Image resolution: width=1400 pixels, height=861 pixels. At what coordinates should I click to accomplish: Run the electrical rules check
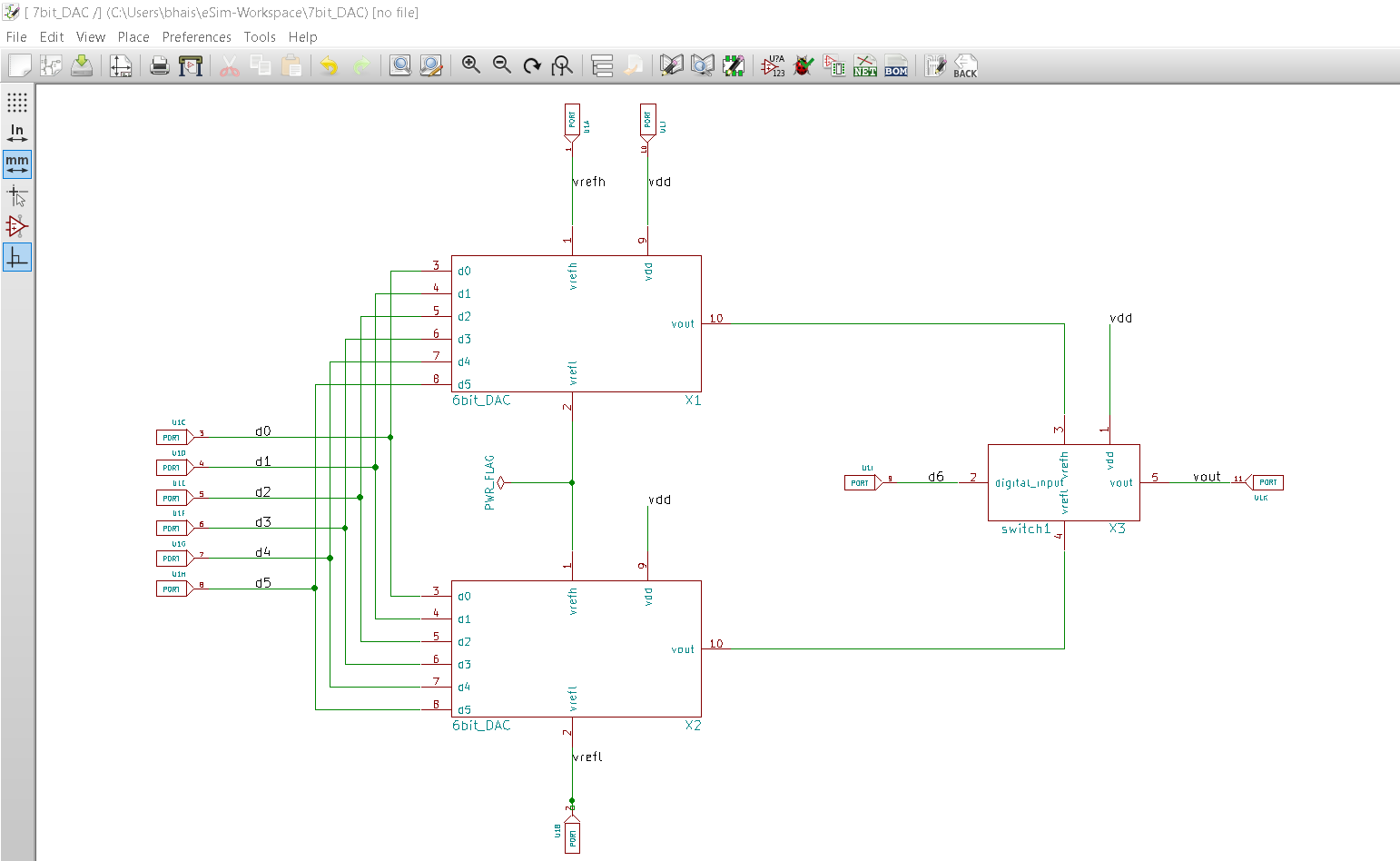[803, 64]
